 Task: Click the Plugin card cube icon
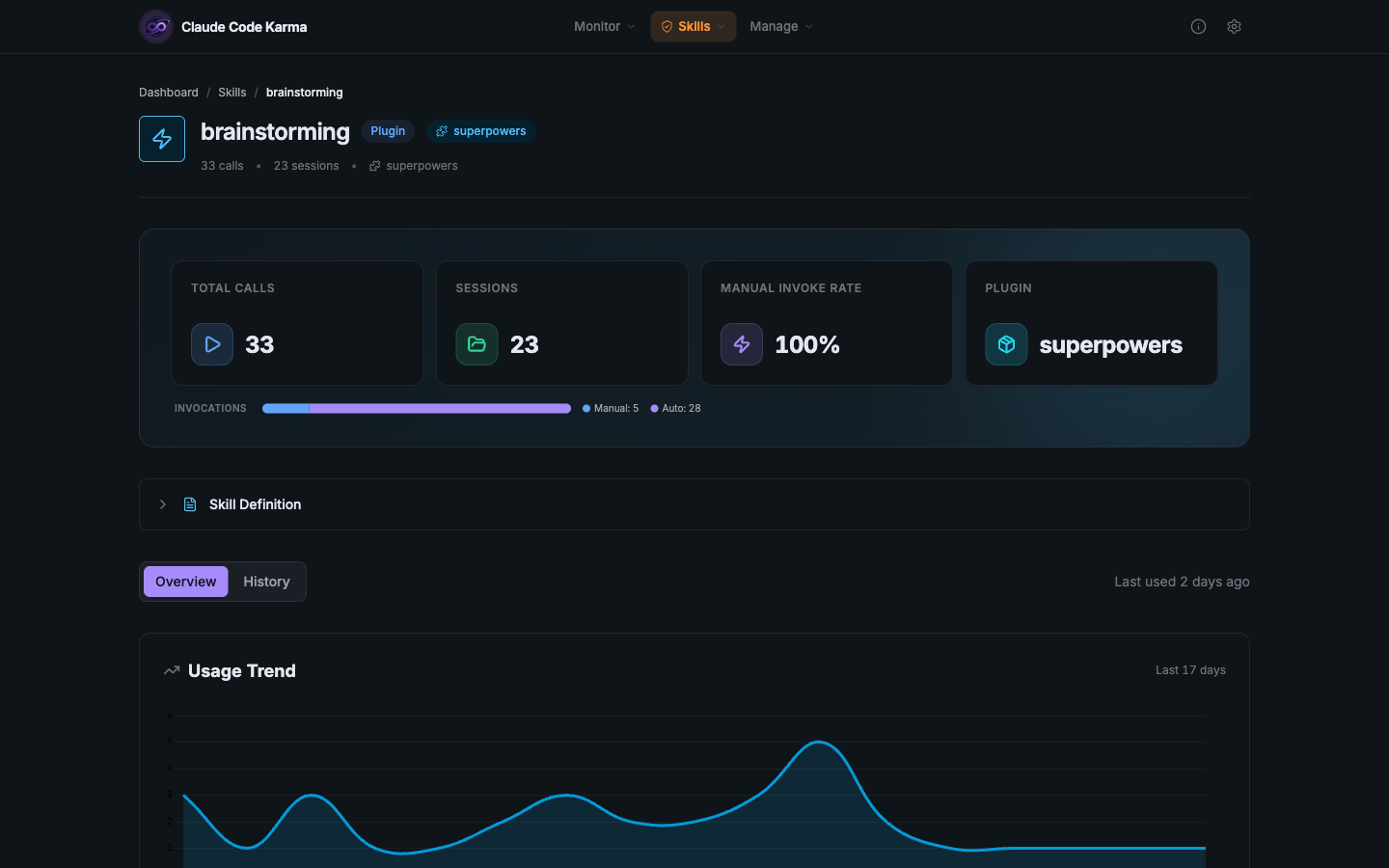(x=1006, y=344)
